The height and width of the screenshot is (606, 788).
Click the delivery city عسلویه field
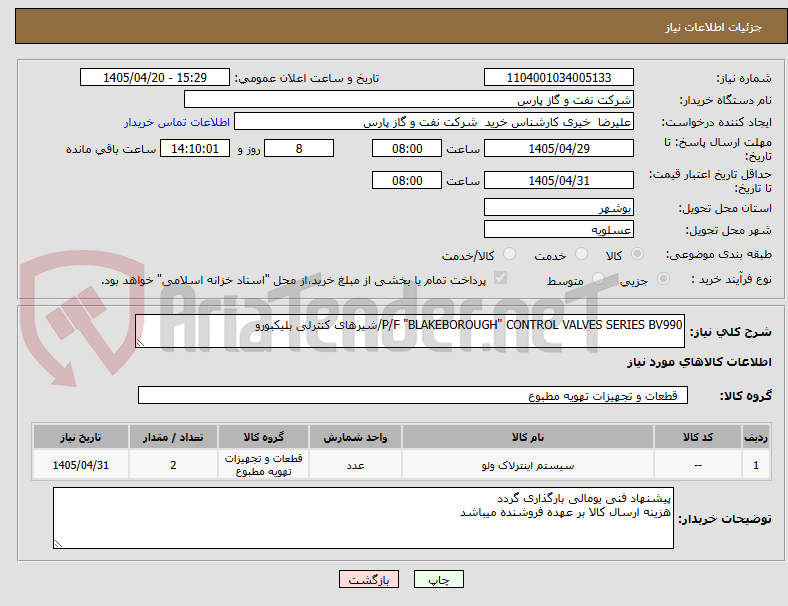tap(558, 230)
